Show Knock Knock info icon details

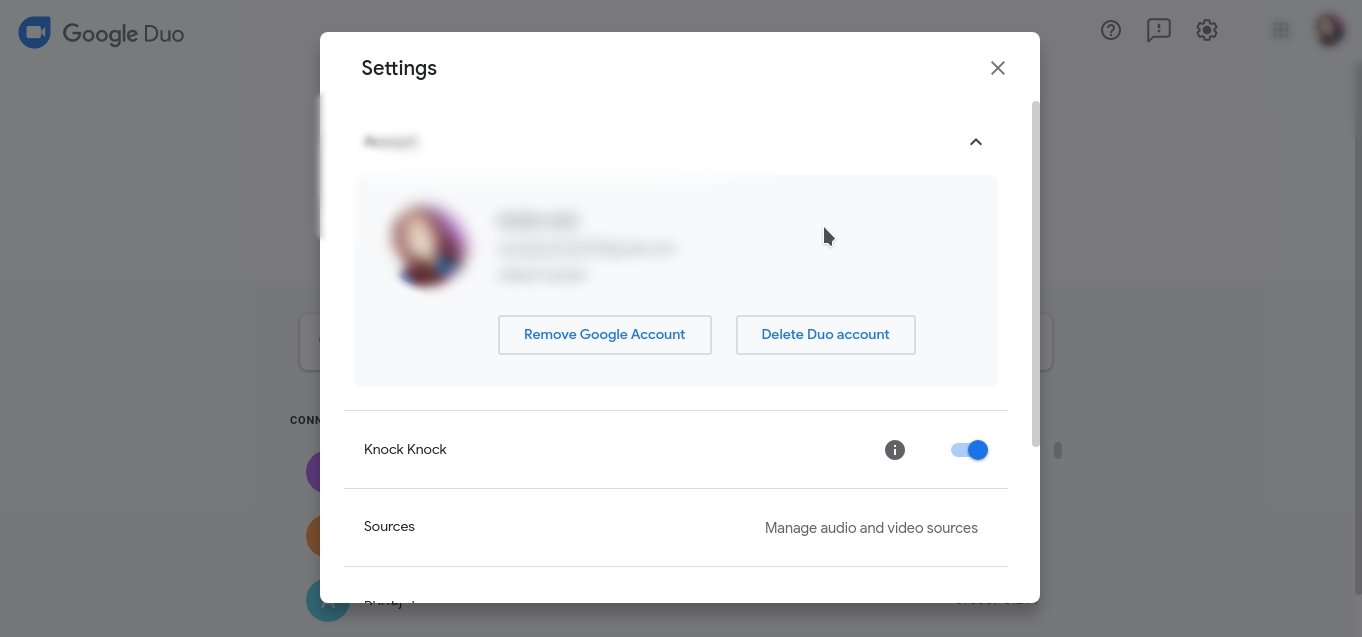click(x=895, y=450)
